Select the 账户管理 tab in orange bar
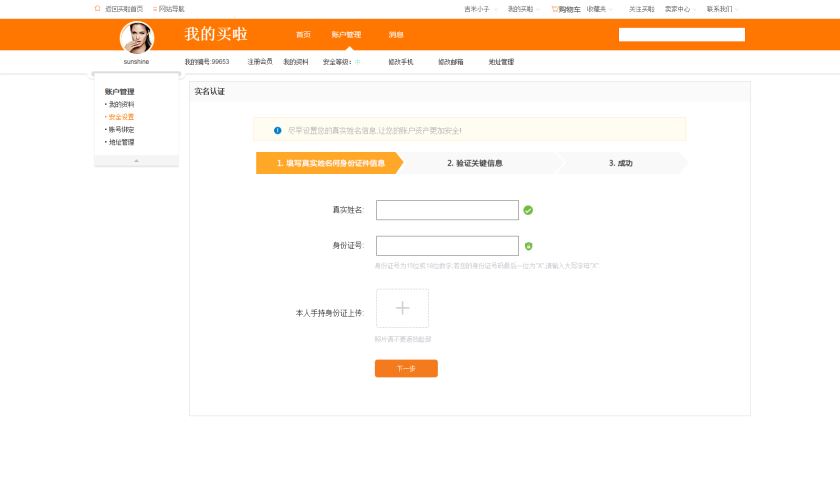 346,35
